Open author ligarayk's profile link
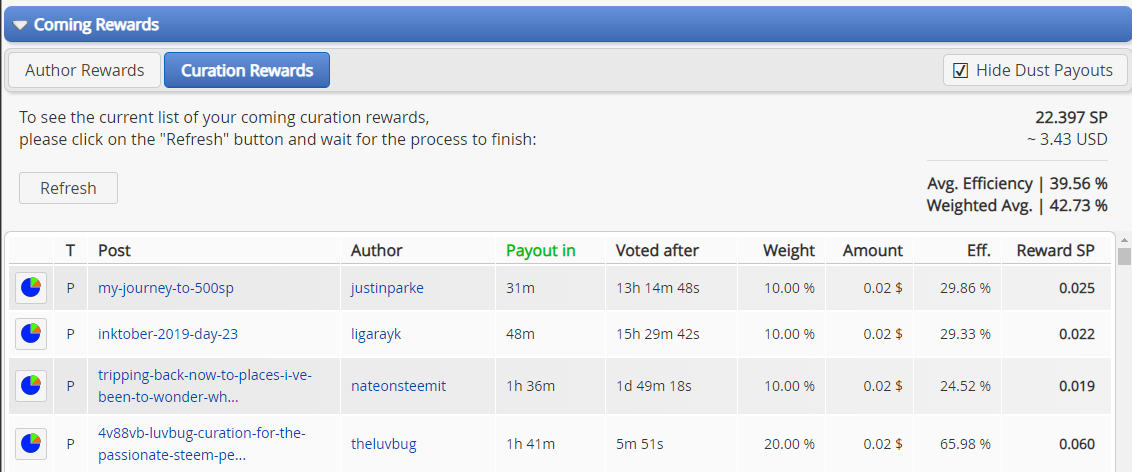The width and height of the screenshot is (1132, 472). coord(376,334)
